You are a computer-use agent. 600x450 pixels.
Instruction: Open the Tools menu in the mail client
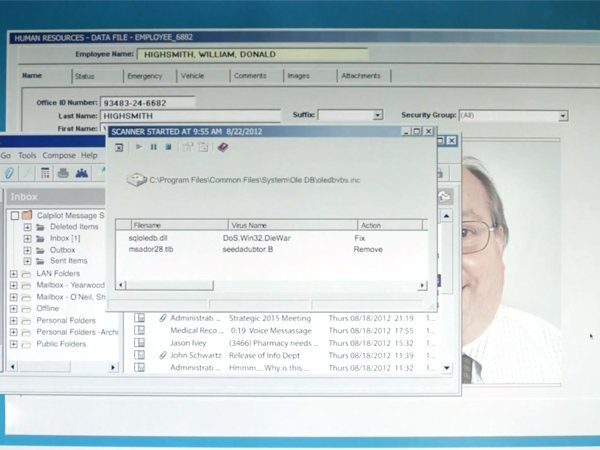pyautogui.click(x=27, y=155)
